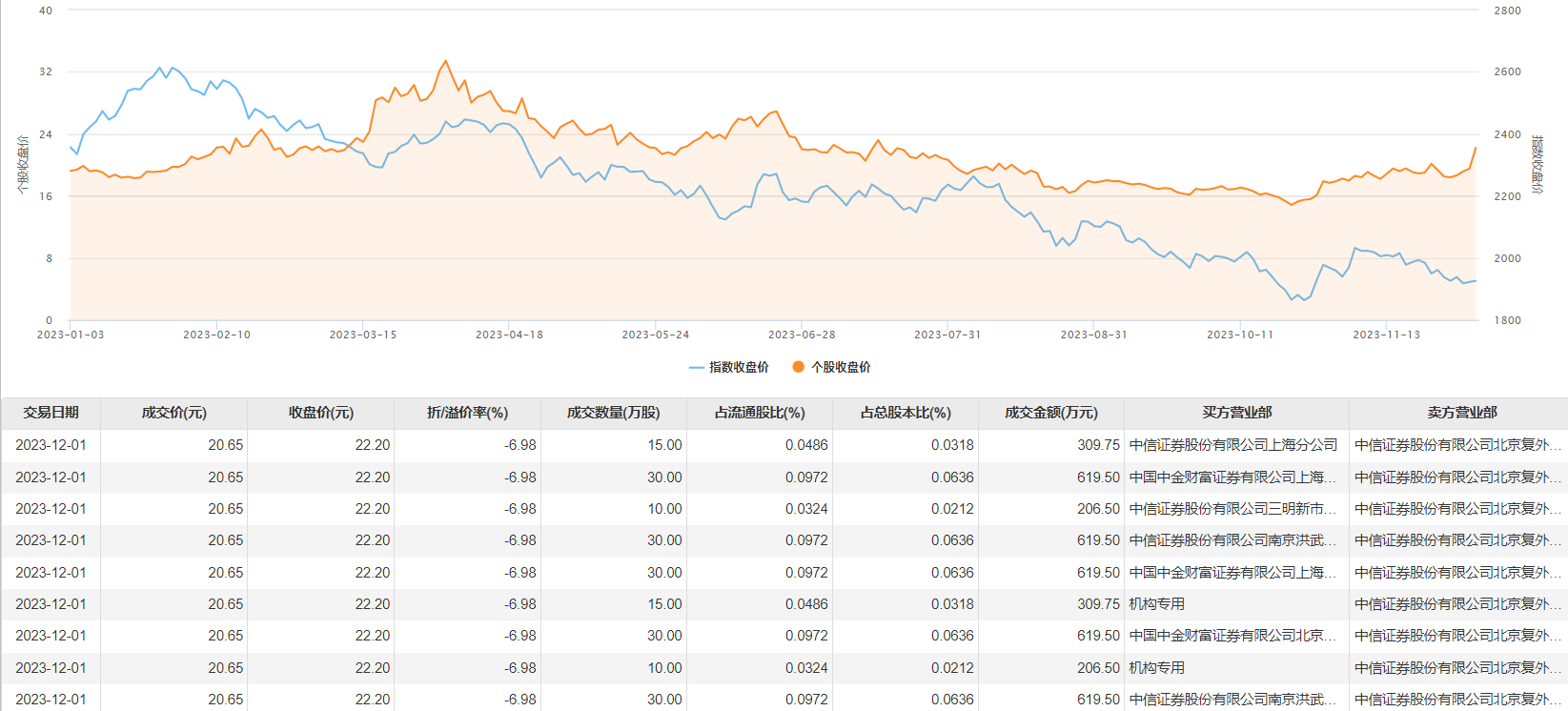
Task: Sort by 成交价(元) column header
Action: tap(173, 413)
